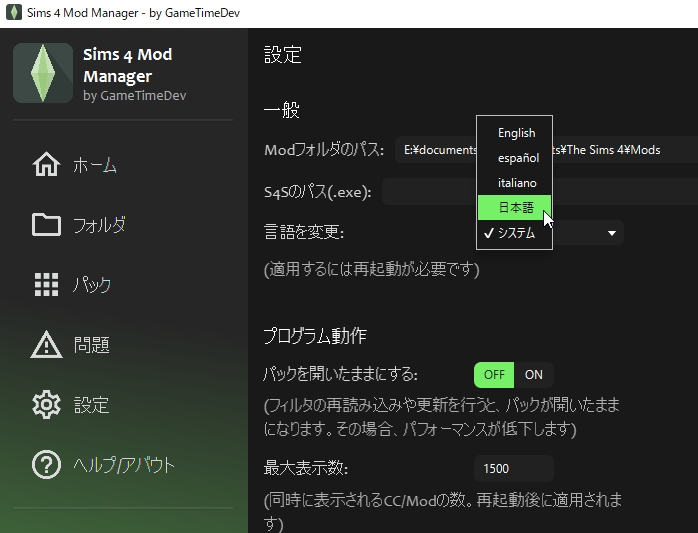Select English in the language list
Viewport: 698px width, 533px height.
pos(514,133)
